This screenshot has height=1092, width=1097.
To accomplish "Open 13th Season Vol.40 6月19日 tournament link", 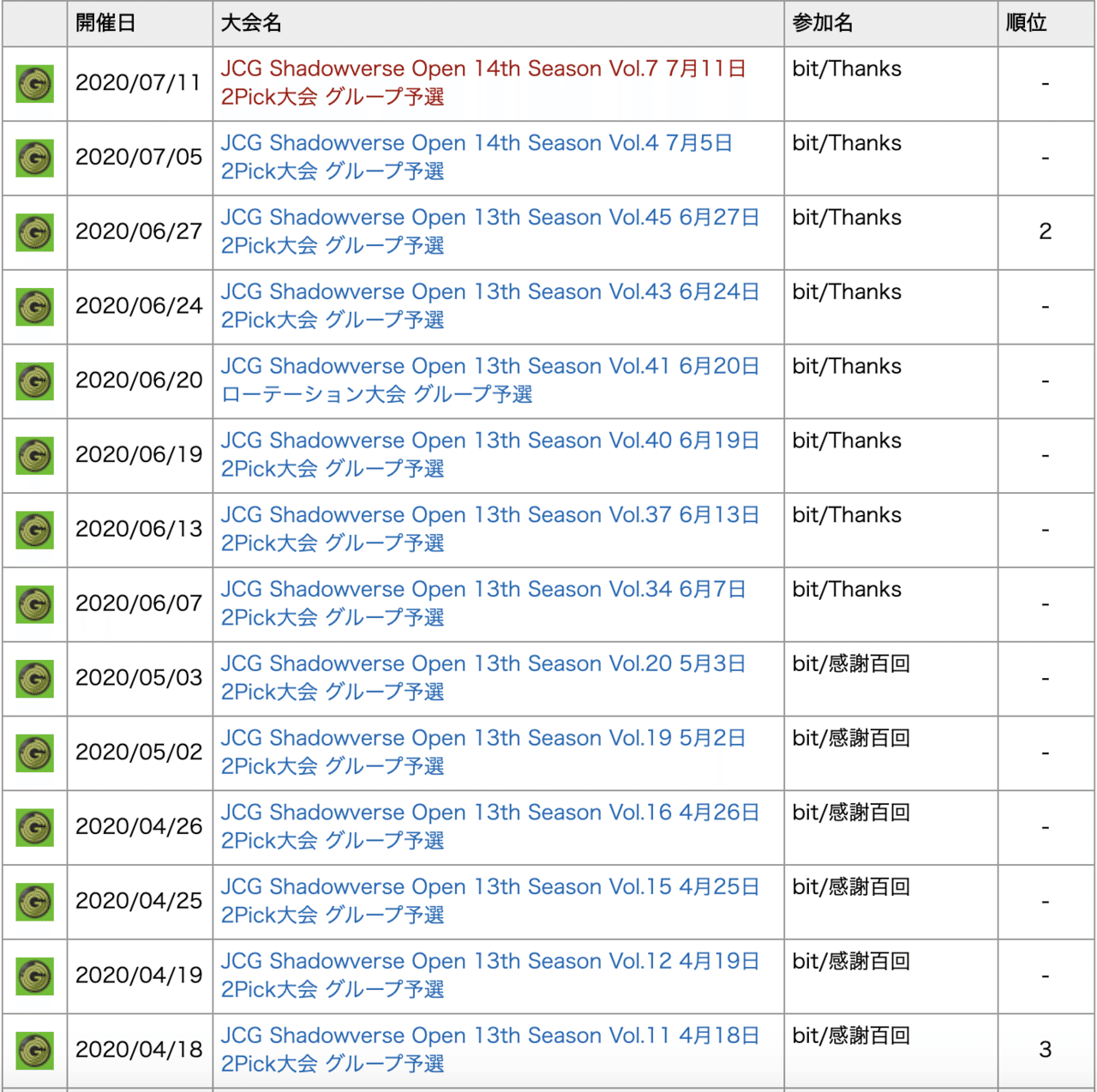I will 490,454.
